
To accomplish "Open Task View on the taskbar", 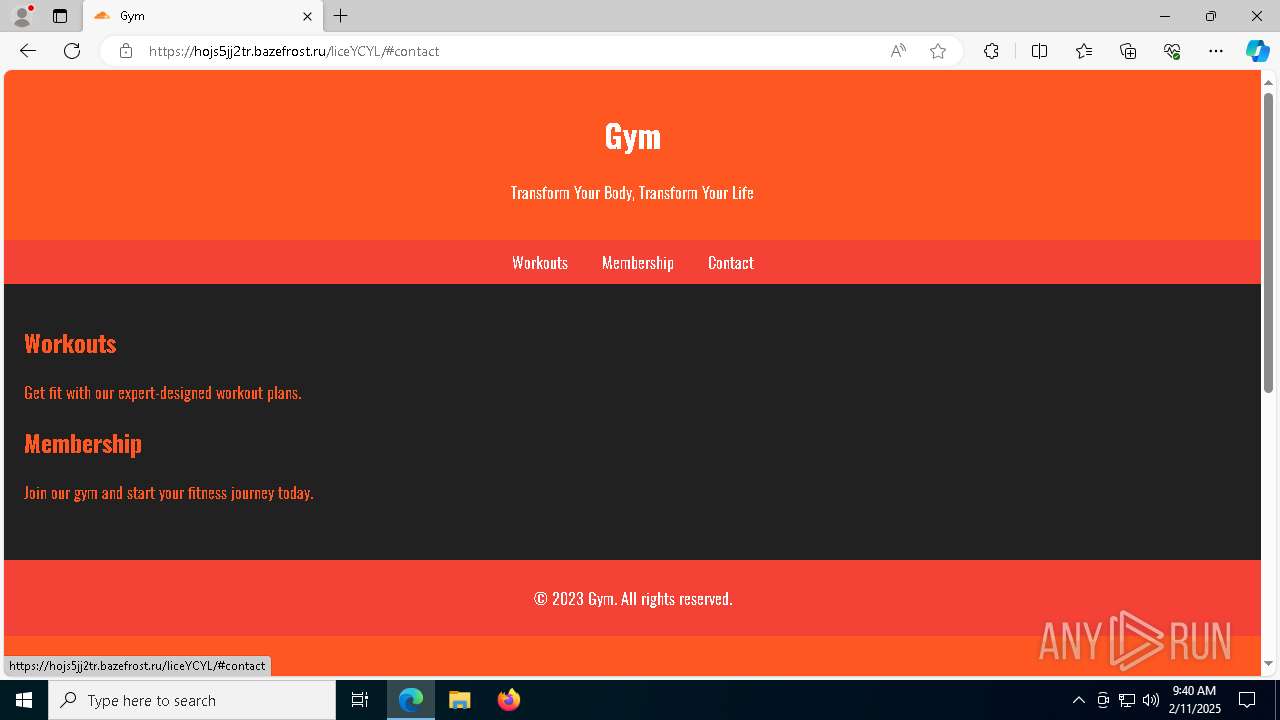I will click(x=360, y=700).
